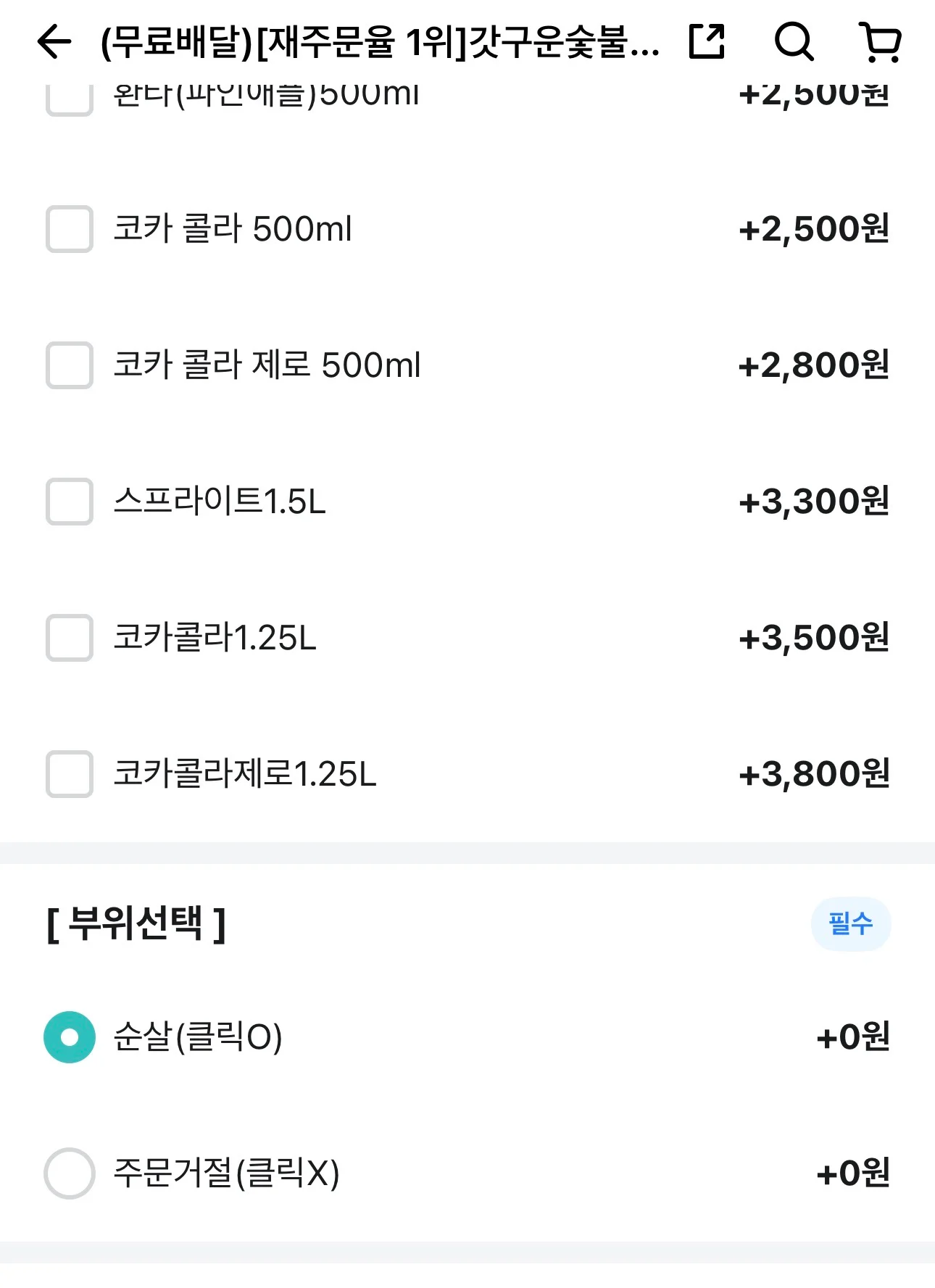Choose the 주문거절(클릭X) radio option

[70, 1173]
